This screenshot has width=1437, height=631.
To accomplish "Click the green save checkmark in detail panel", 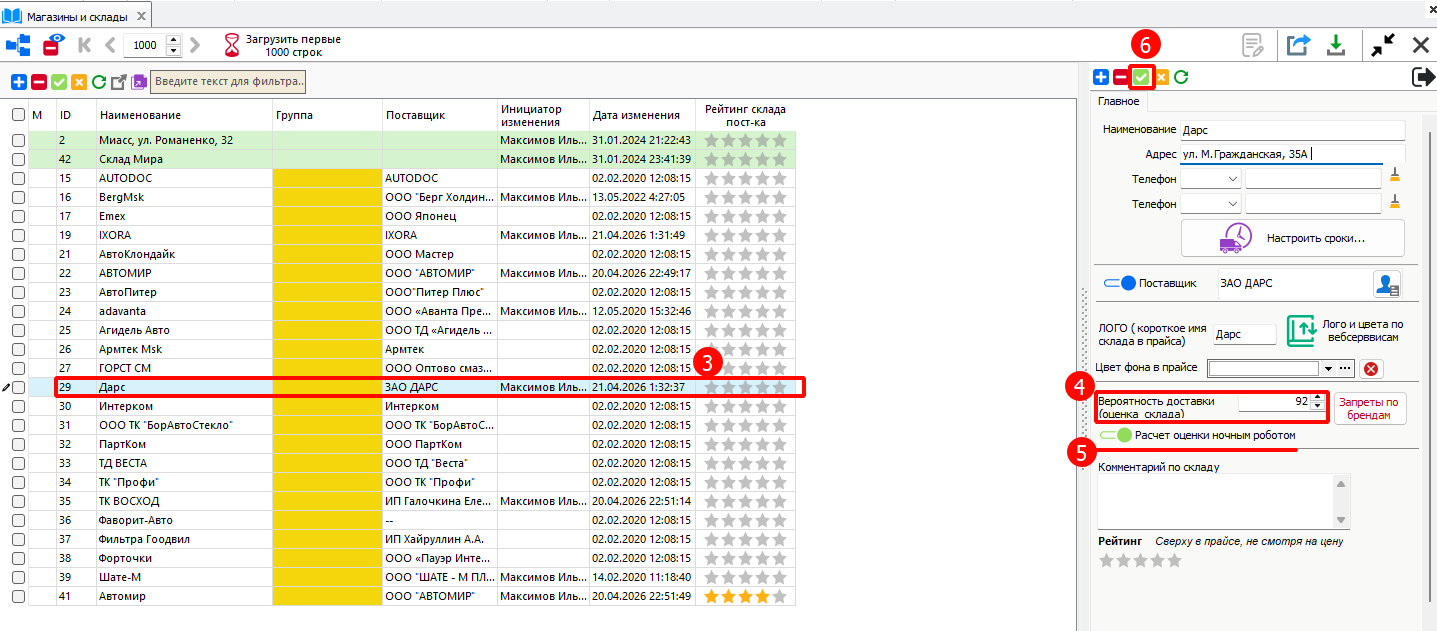I will [x=1141, y=77].
